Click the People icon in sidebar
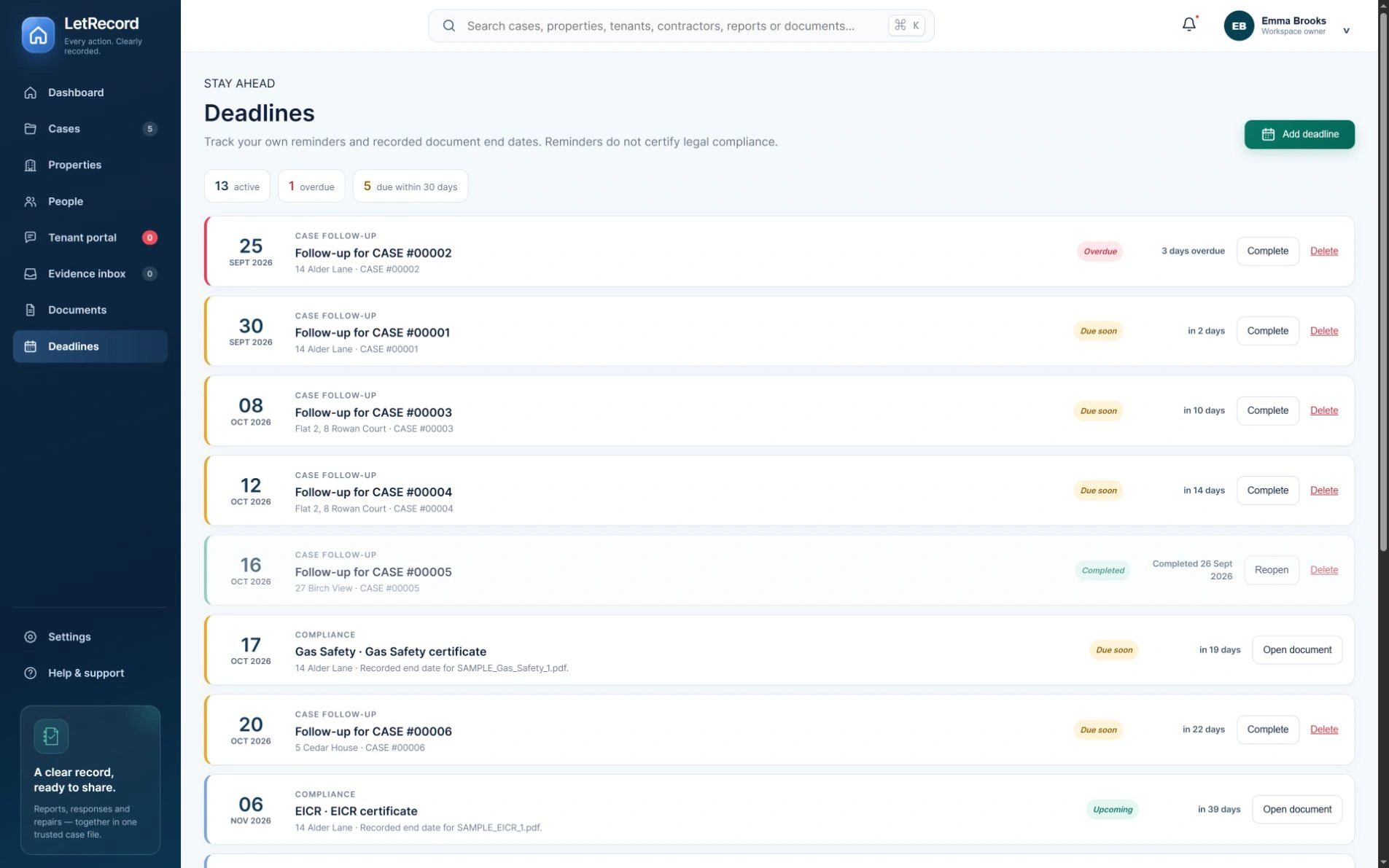The width and height of the screenshot is (1389, 868). pos(31,202)
